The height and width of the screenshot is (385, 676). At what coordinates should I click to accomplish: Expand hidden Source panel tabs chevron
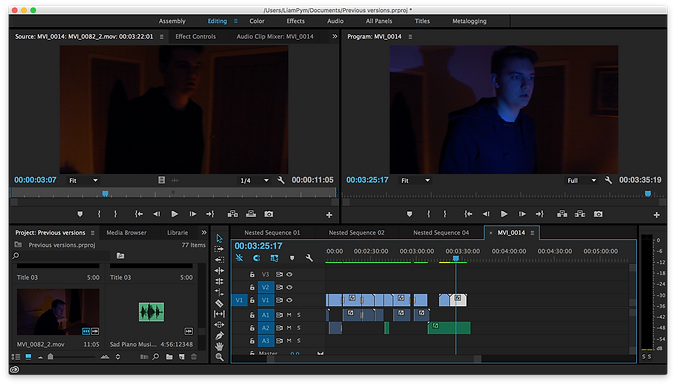[335, 37]
